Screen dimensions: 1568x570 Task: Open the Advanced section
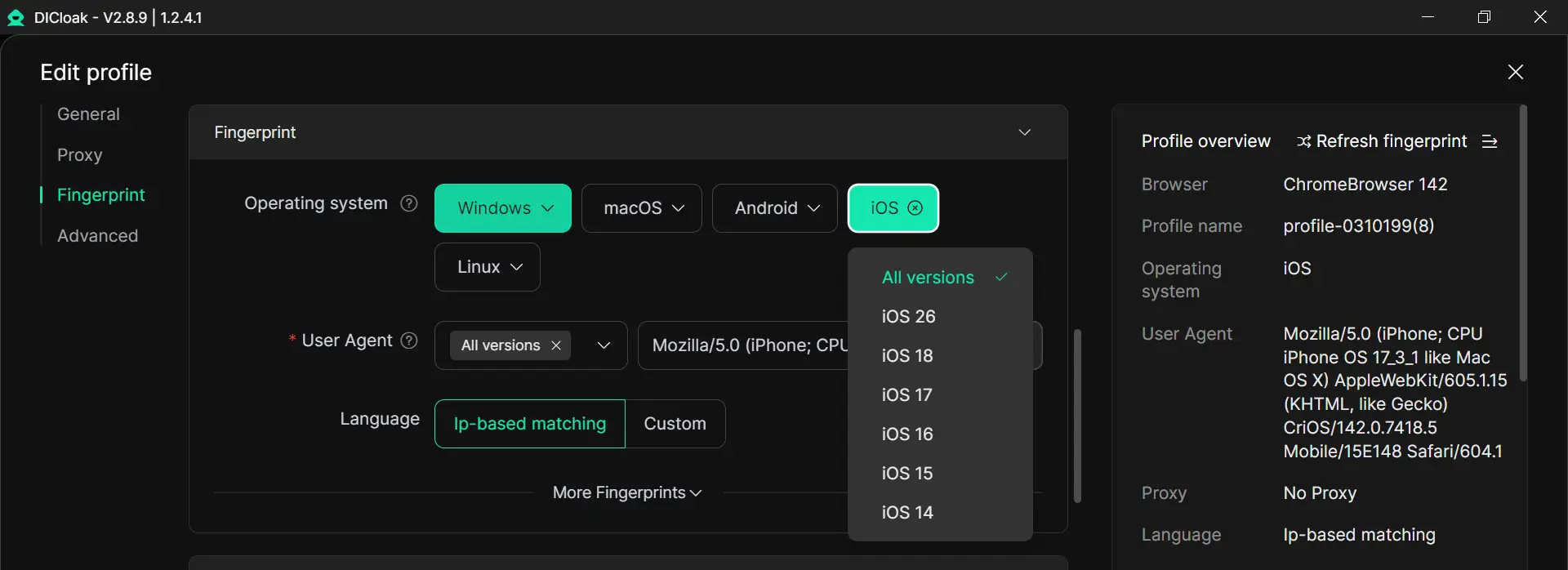coord(97,236)
